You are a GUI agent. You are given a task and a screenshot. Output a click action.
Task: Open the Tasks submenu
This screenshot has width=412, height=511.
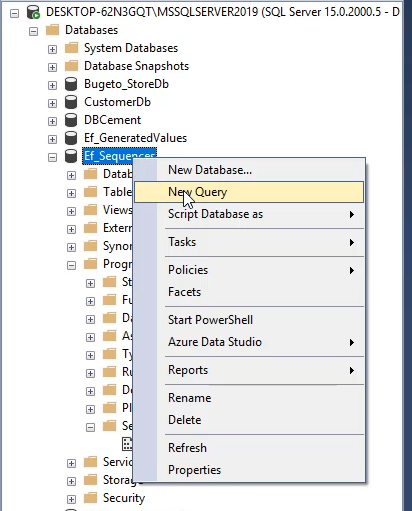click(x=249, y=242)
